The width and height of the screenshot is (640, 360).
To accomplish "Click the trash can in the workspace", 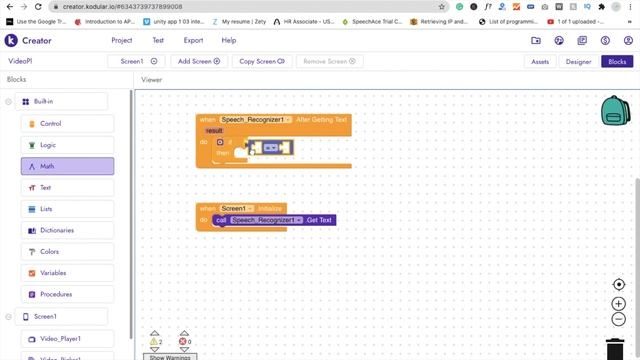I will 615,349.
